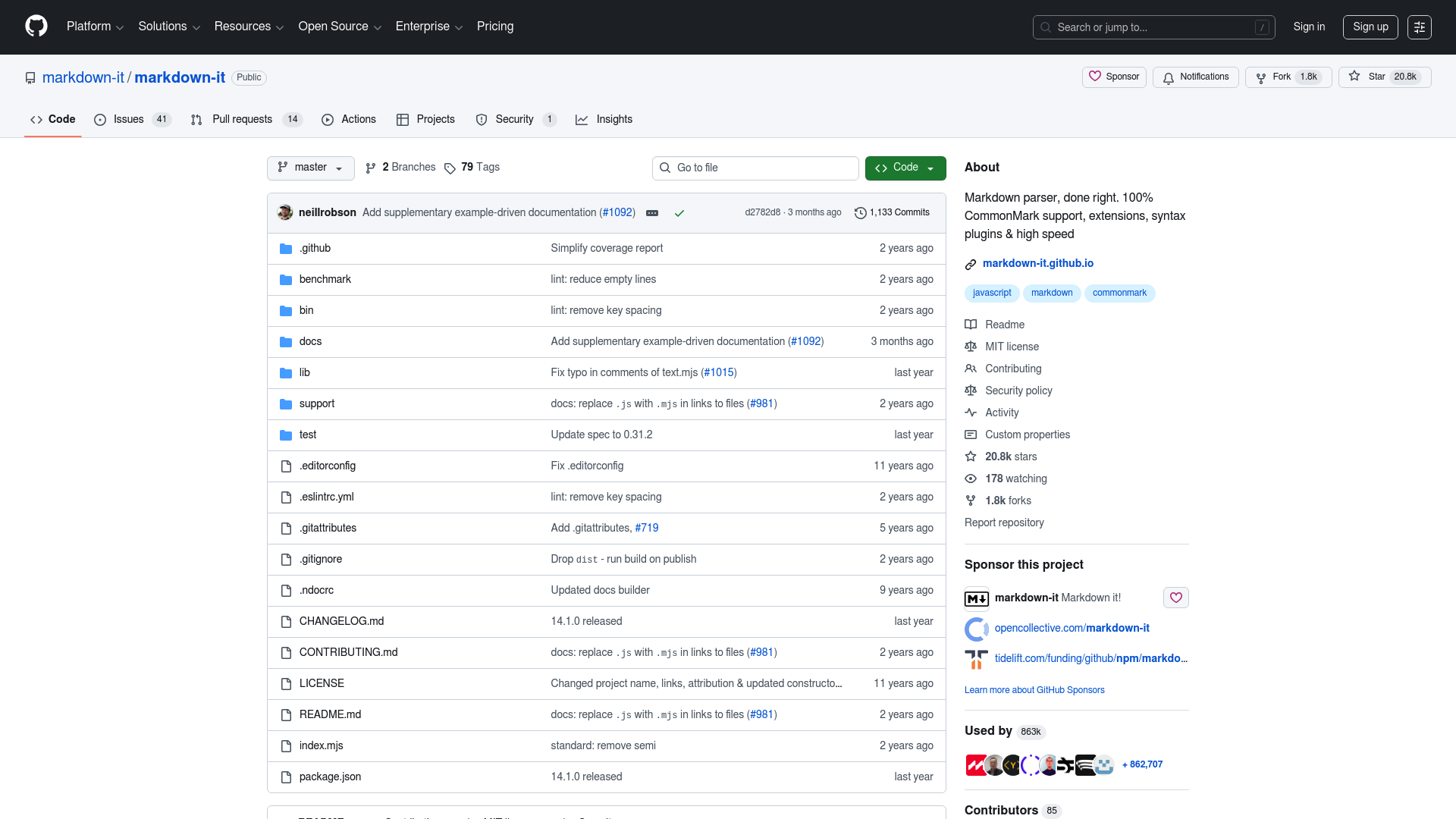
Task: Click the tag icon beside 79 Tags
Action: tap(450, 168)
